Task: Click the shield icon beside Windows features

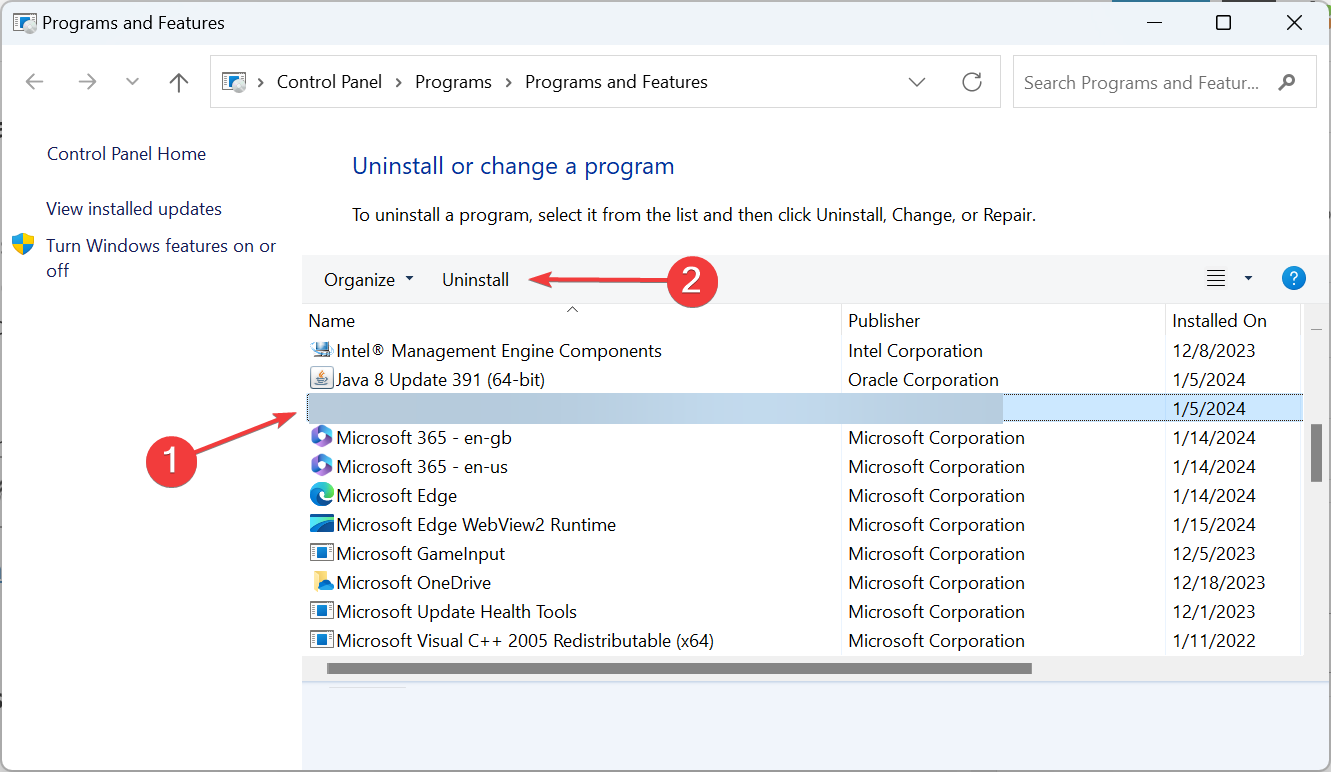Action: click(23, 245)
